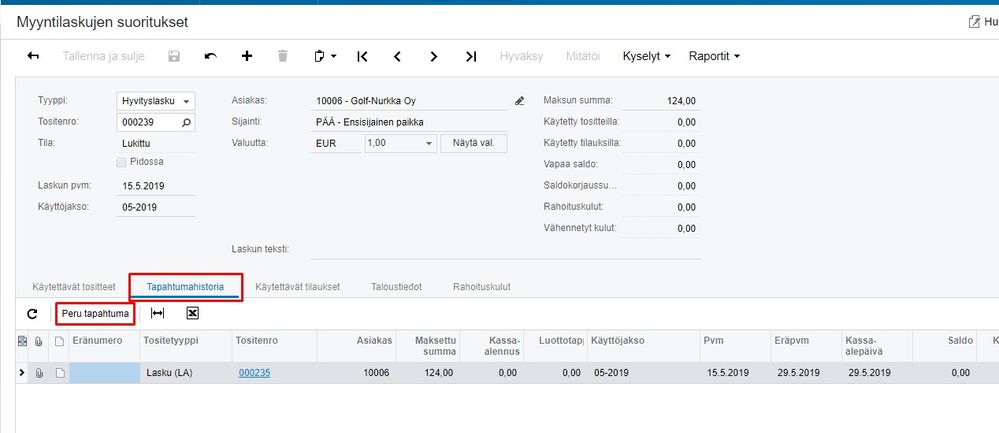Go to next record arrow
This screenshot has height=433, width=999.
click(x=434, y=56)
